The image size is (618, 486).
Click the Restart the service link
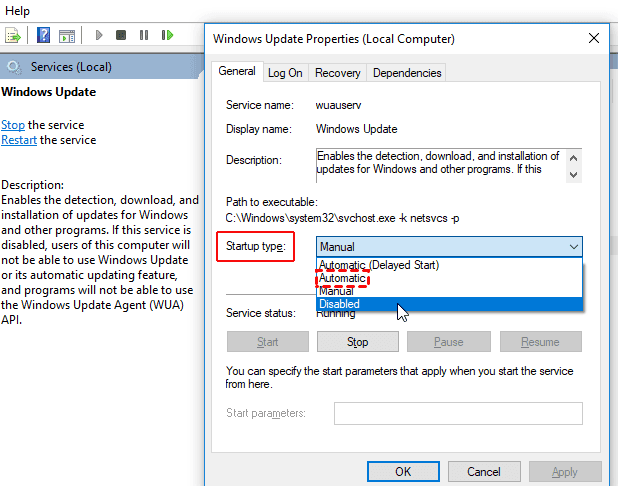[19, 140]
